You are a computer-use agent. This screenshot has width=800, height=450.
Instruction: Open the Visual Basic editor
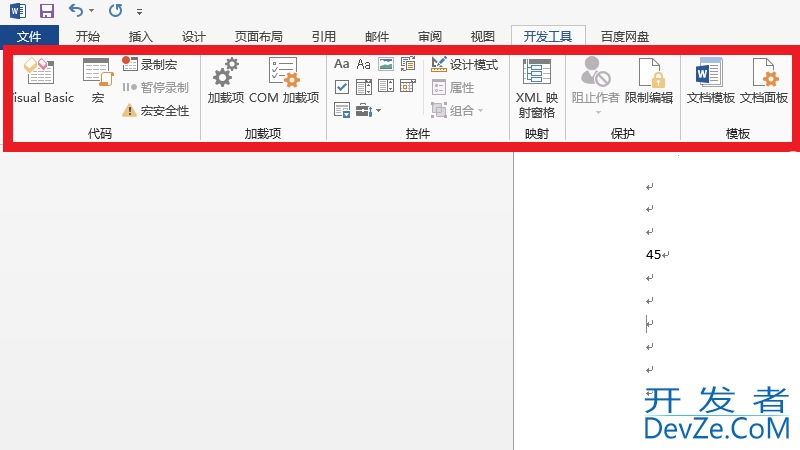[43, 81]
